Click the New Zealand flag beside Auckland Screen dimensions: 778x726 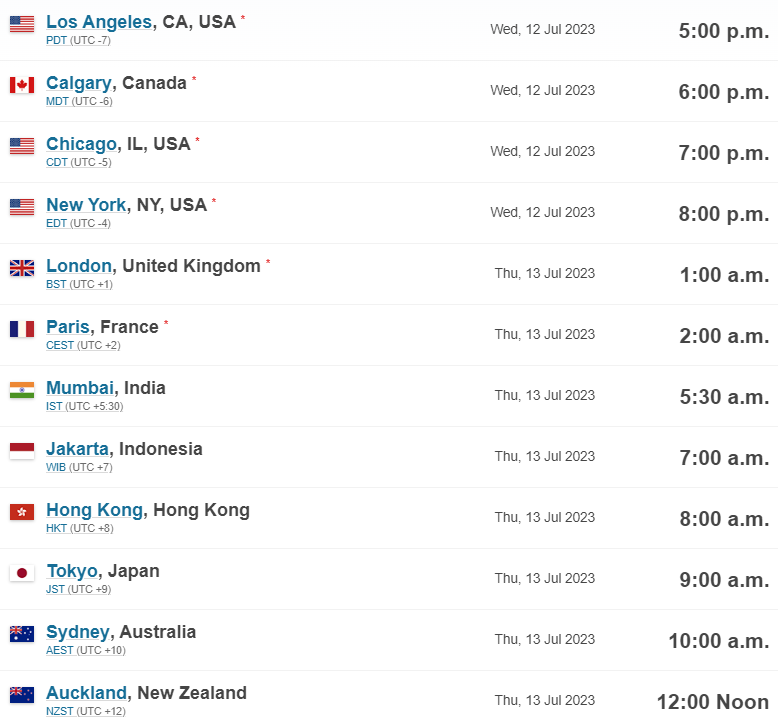coord(22,695)
